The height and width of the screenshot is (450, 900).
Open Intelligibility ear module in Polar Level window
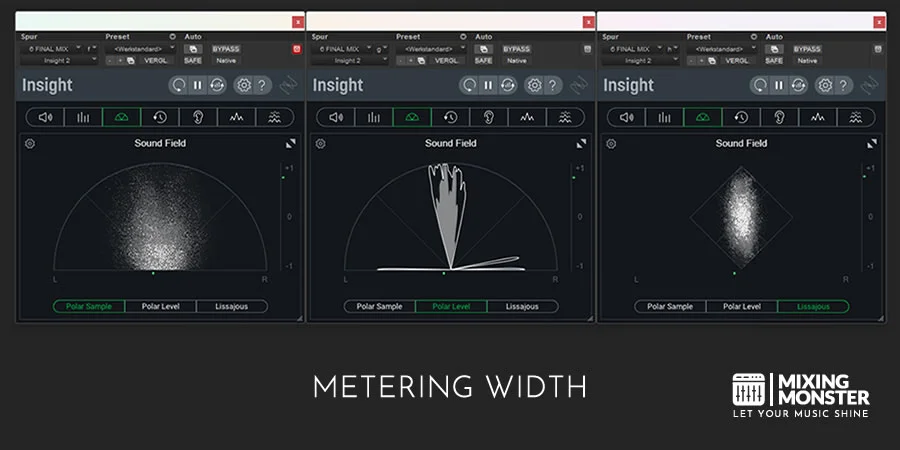(x=488, y=117)
